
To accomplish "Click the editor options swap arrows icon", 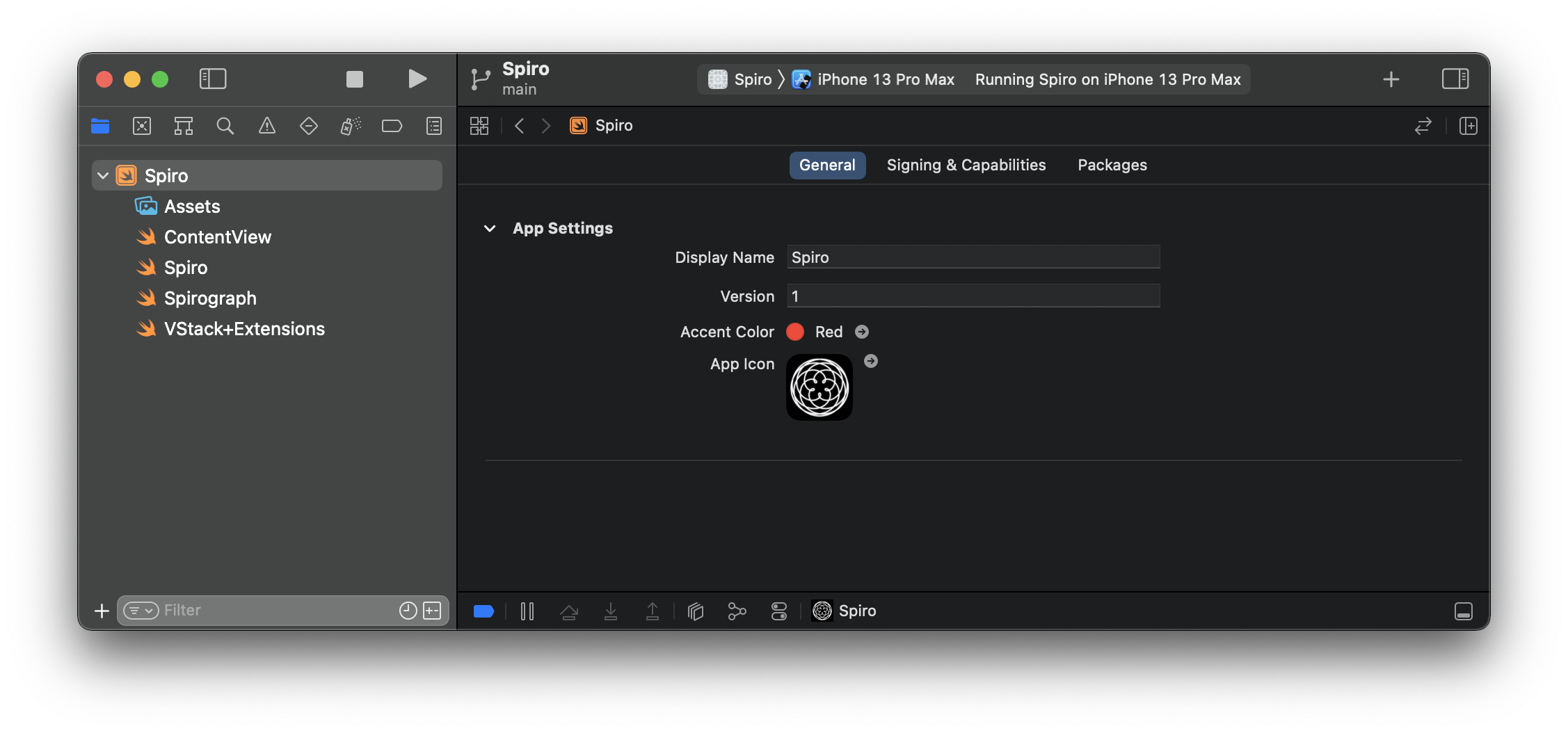I will pos(1423,126).
